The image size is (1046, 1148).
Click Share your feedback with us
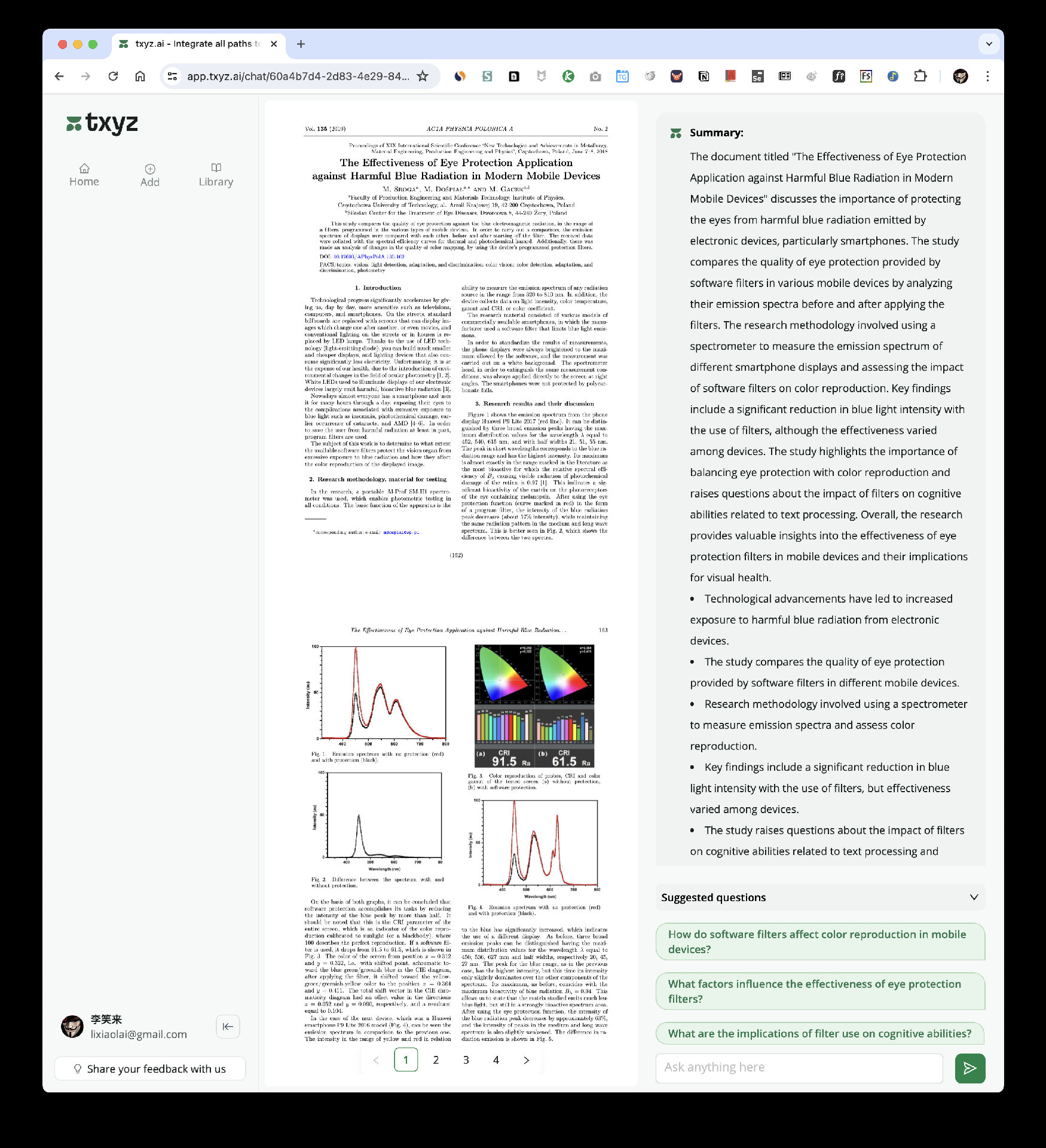tap(150, 1069)
